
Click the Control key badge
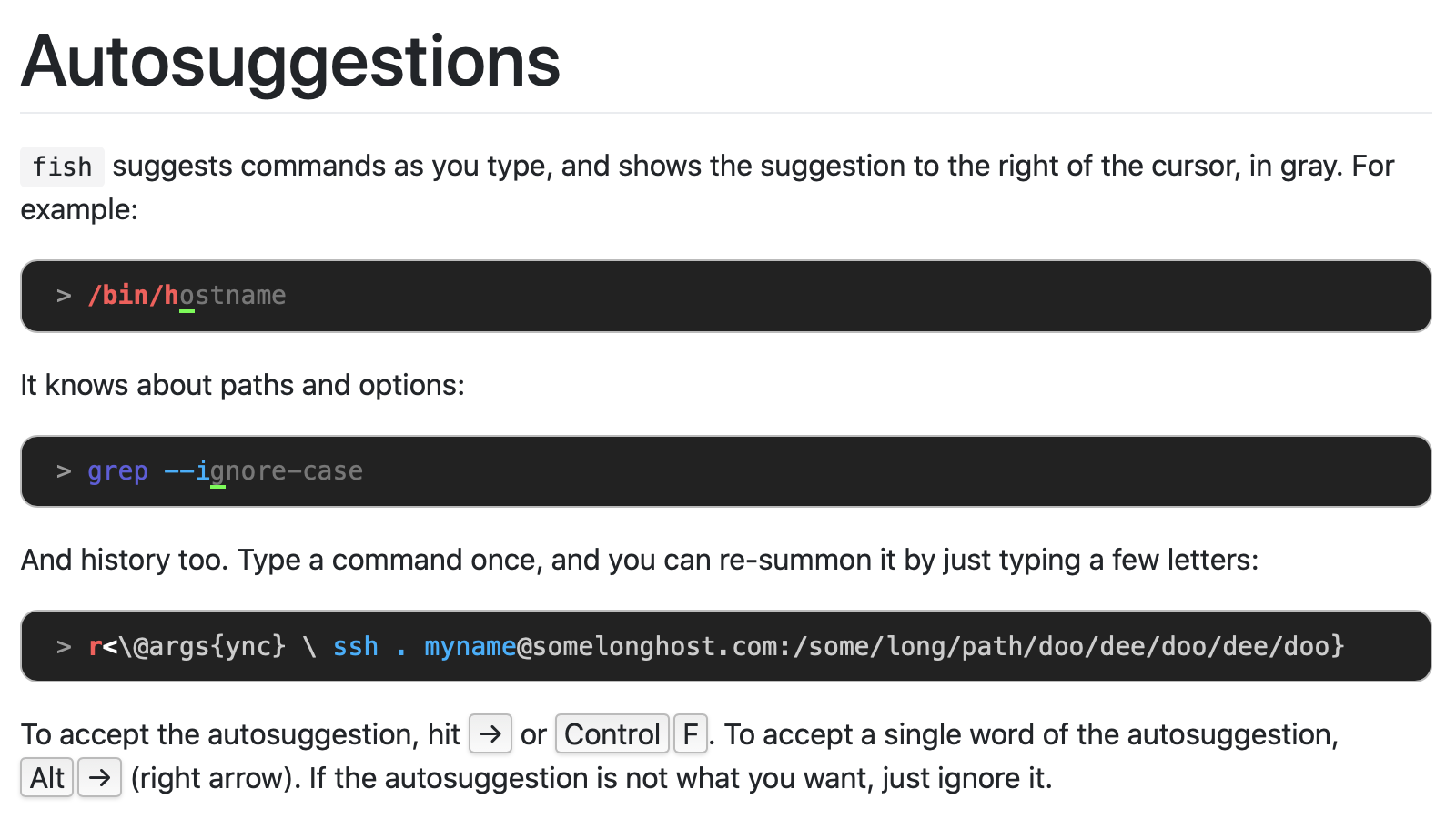[x=612, y=733]
